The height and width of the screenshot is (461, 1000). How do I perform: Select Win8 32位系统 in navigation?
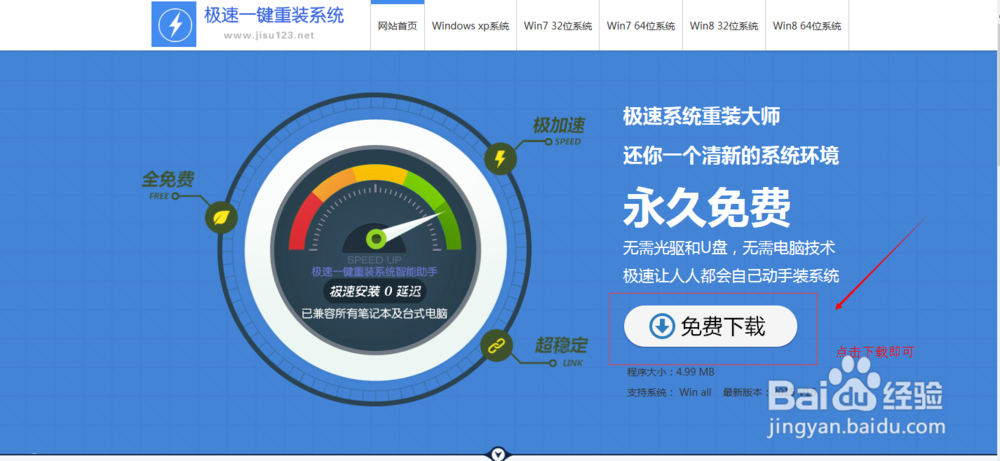click(724, 26)
